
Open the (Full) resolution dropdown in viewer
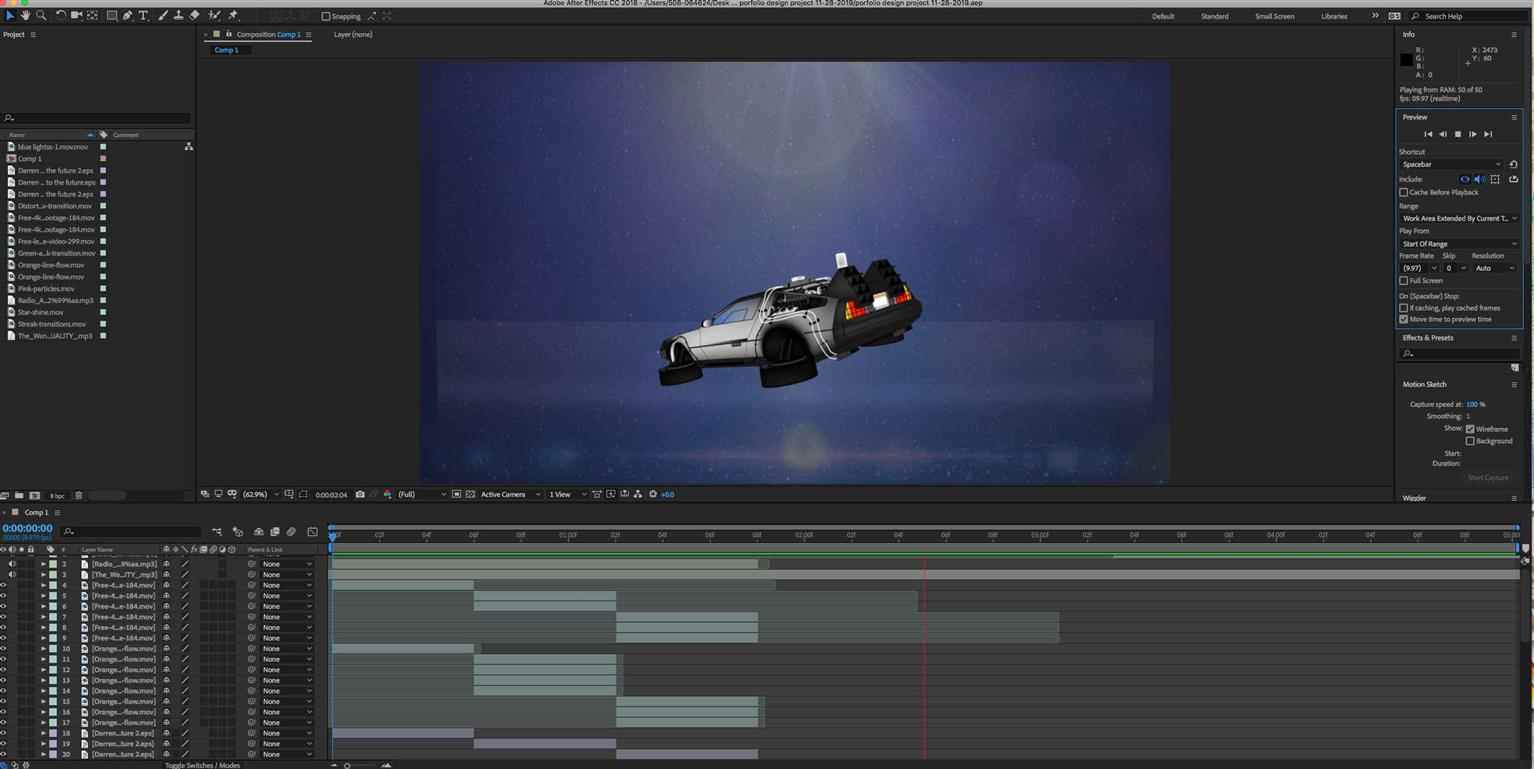(x=422, y=494)
